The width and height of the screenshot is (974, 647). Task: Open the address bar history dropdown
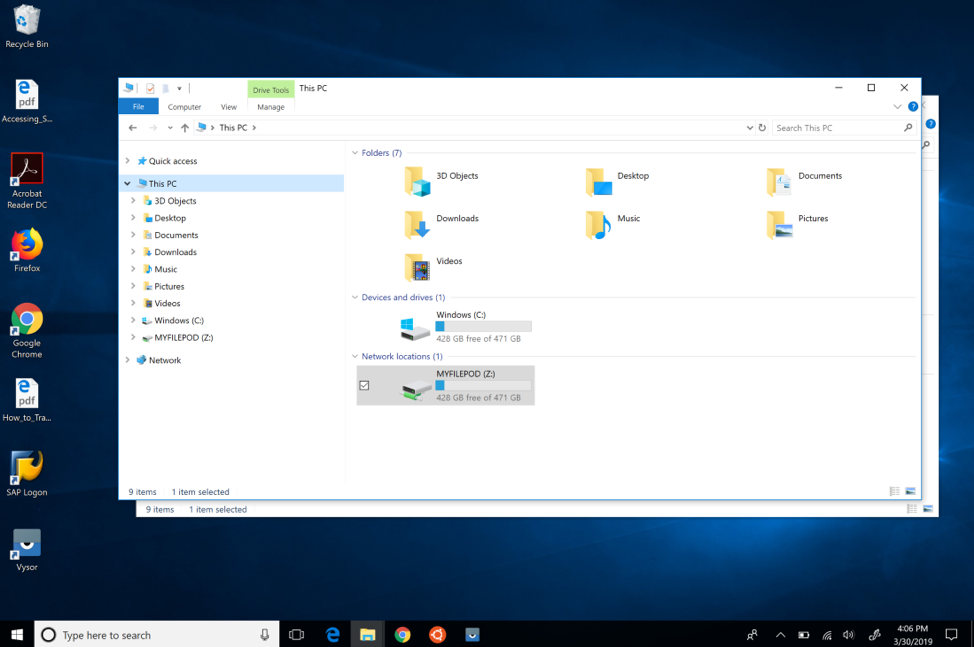pos(749,128)
